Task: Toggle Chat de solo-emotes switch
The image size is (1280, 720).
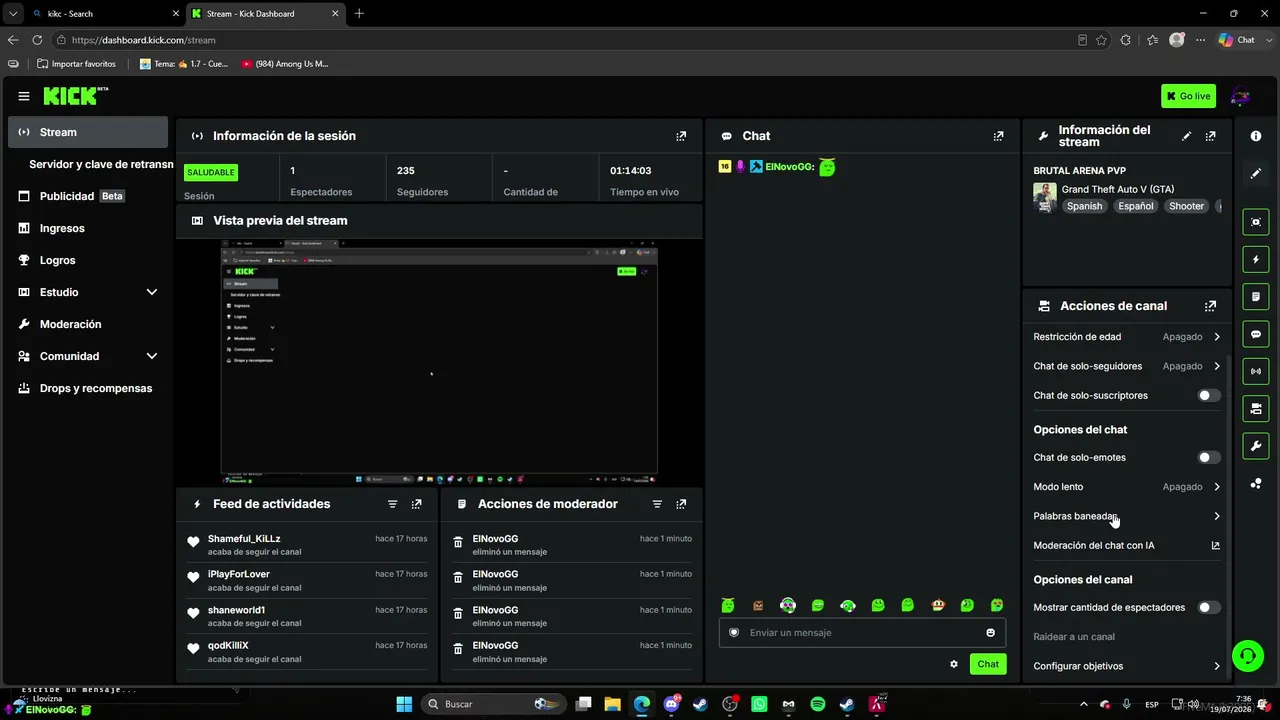Action: (1209, 457)
